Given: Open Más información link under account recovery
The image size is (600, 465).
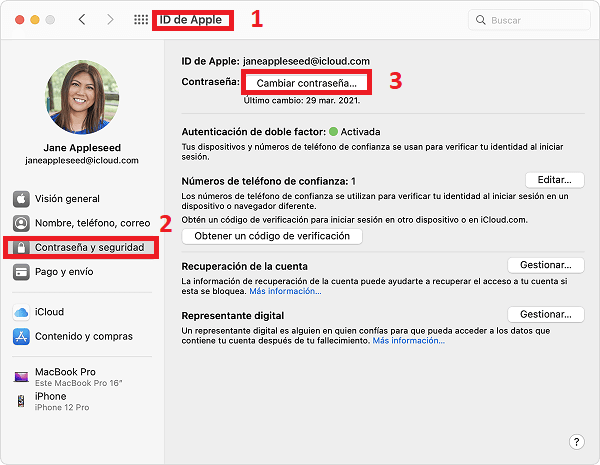Looking at the screenshot, I should click(285, 291).
